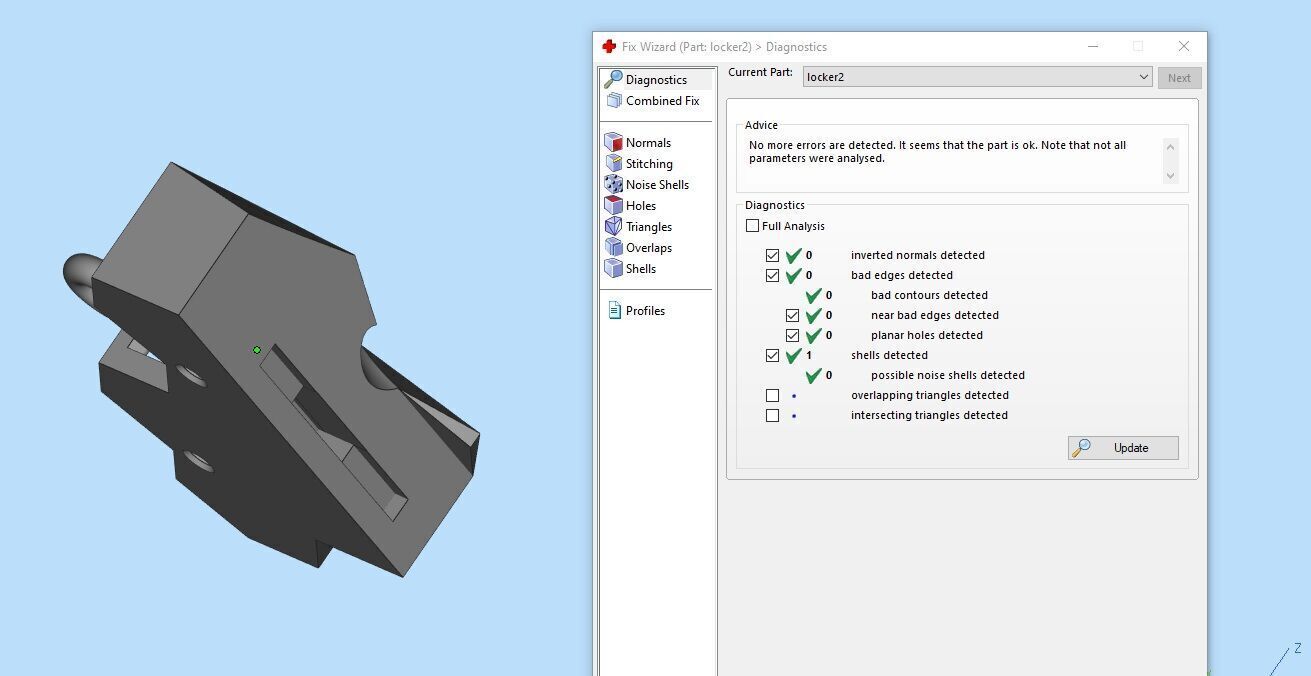
Task: Click the Combined Fix cube icon
Action: [614, 100]
